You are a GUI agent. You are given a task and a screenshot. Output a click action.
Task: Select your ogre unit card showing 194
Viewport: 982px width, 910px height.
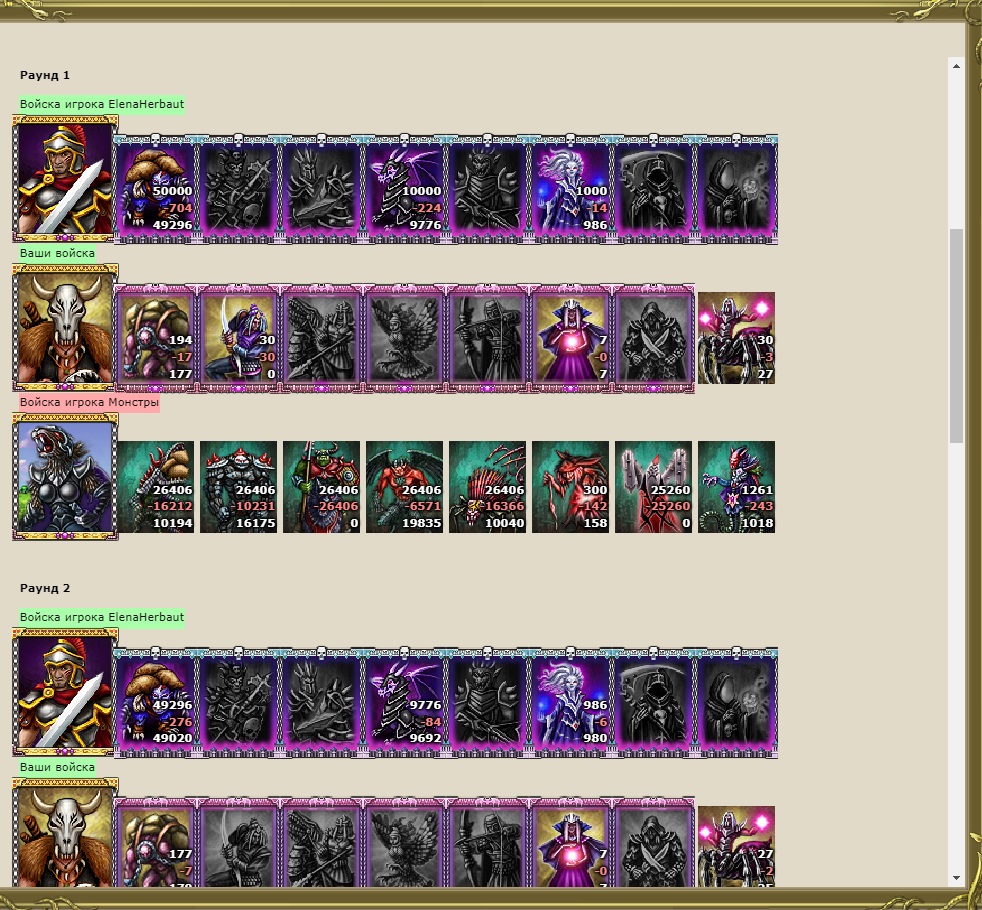tap(155, 338)
